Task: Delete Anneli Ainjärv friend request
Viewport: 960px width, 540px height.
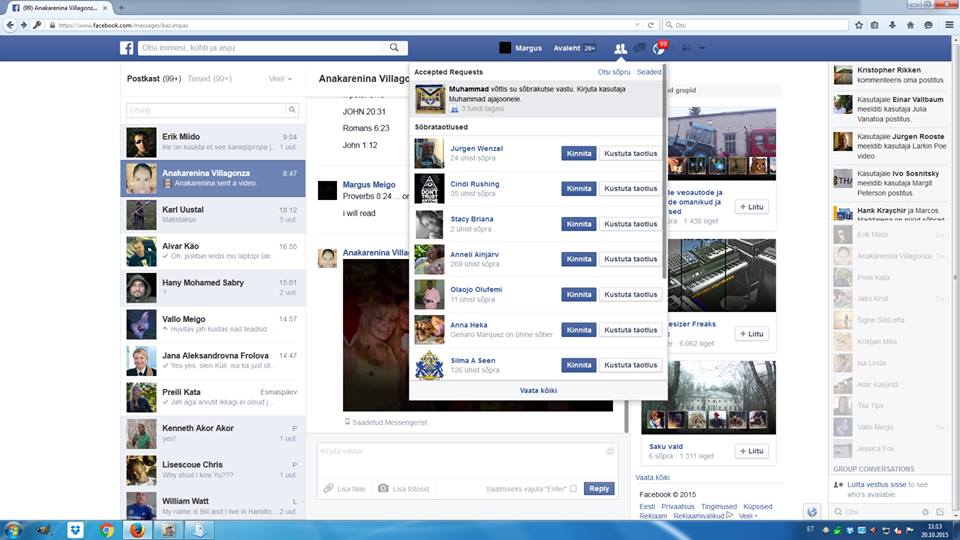Action: (x=631, y=259)
